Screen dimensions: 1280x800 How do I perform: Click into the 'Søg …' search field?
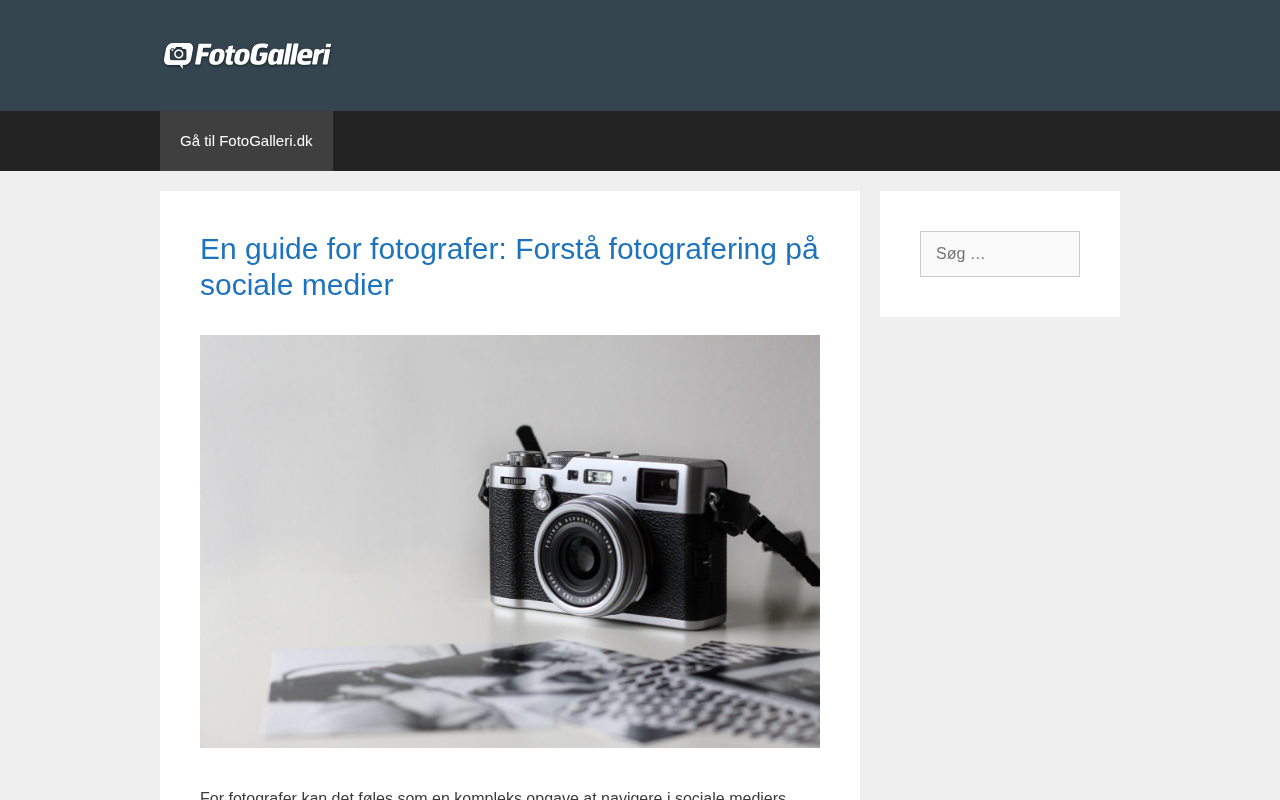pyautogui.click(x=1000, y=254)
